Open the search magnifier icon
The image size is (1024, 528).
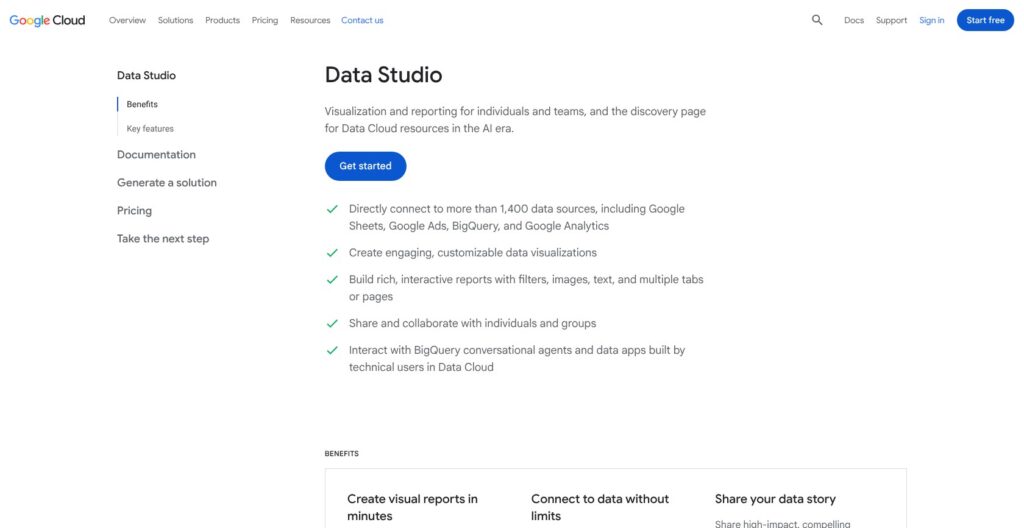point(817,20)
